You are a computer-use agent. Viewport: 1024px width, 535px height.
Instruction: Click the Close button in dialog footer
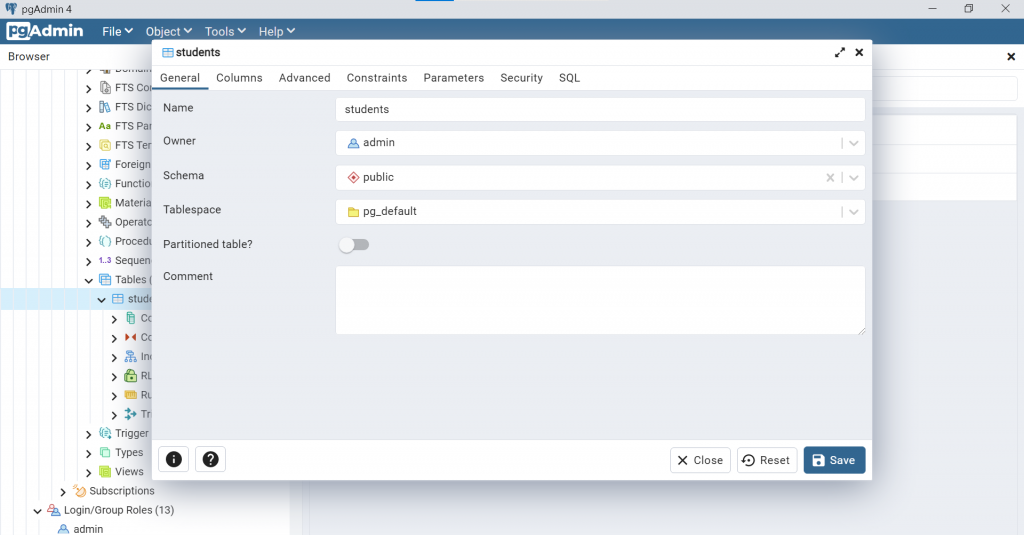700,460
